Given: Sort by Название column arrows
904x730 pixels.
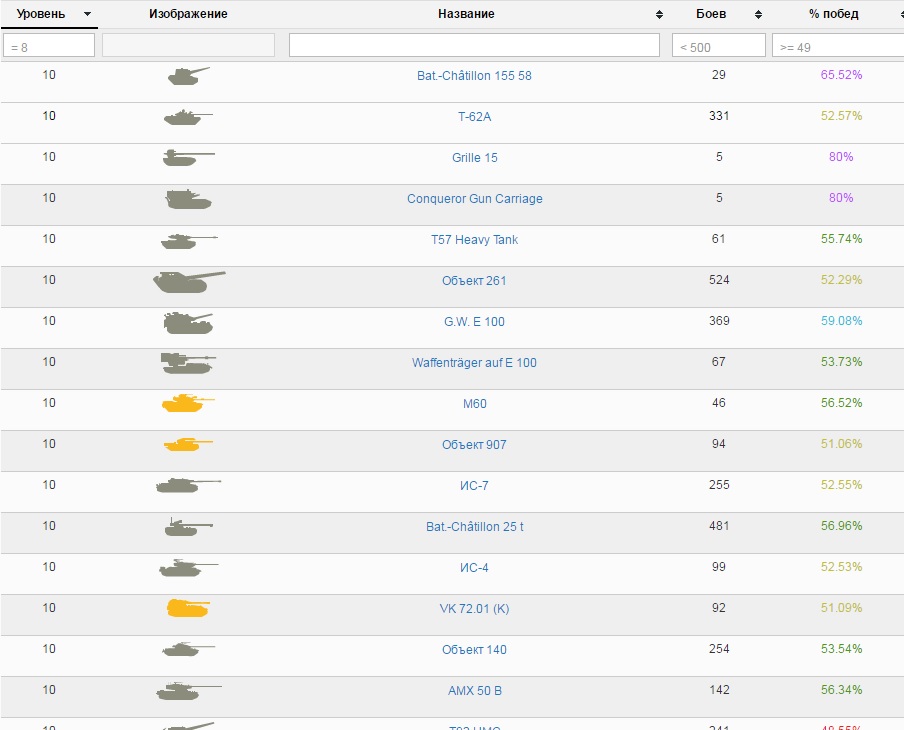Looking at the screenshot, I should point(659,15).
